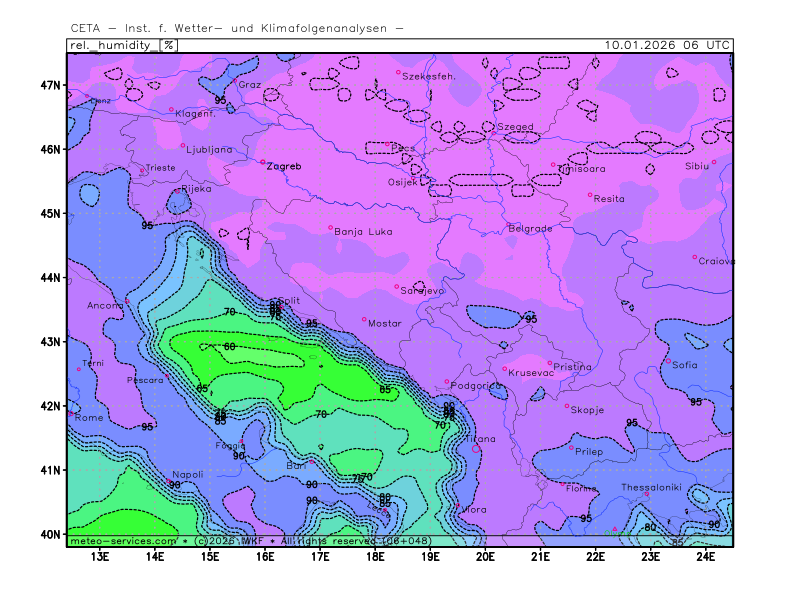Viewport: 800px width, 600px height.
Task: Click the Skopje city marker
Action: [x=567, y=406]
